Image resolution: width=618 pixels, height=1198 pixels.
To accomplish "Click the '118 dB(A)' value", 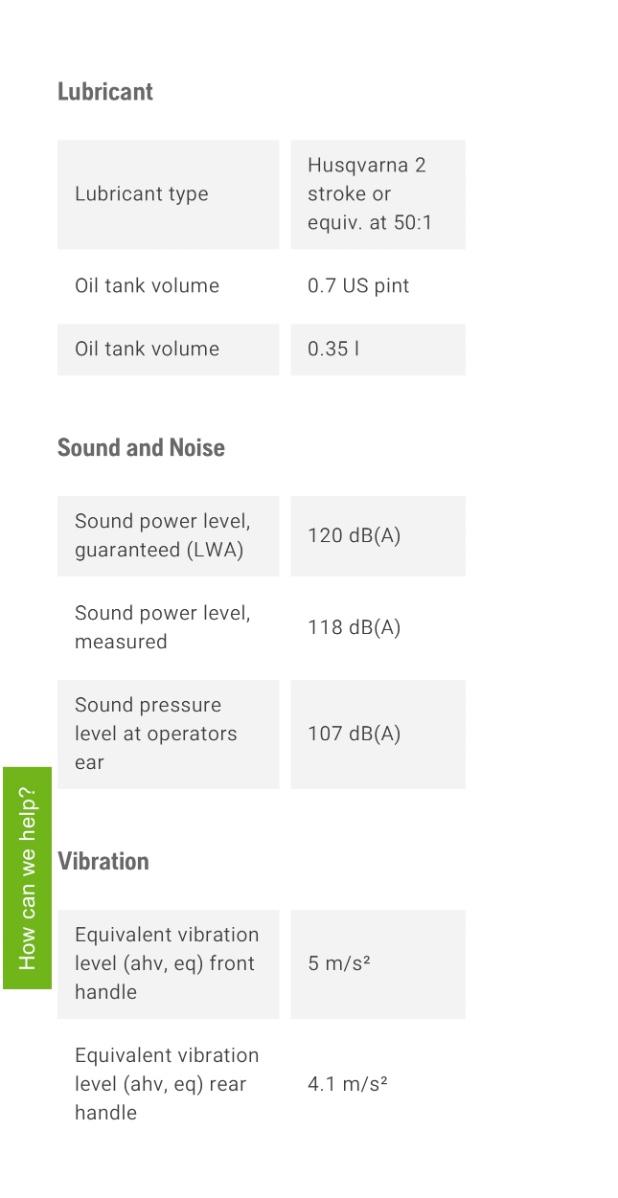I will click(x=354, y=628).
